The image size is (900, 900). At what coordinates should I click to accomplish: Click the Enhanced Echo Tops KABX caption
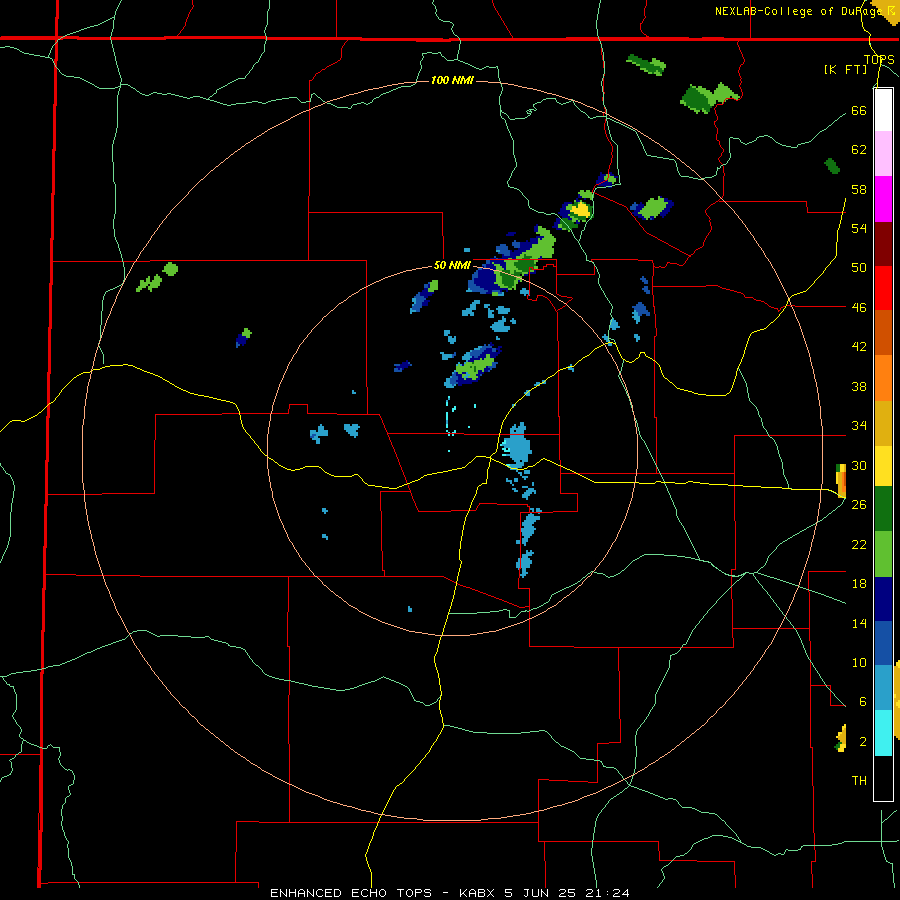pos(449,893)
